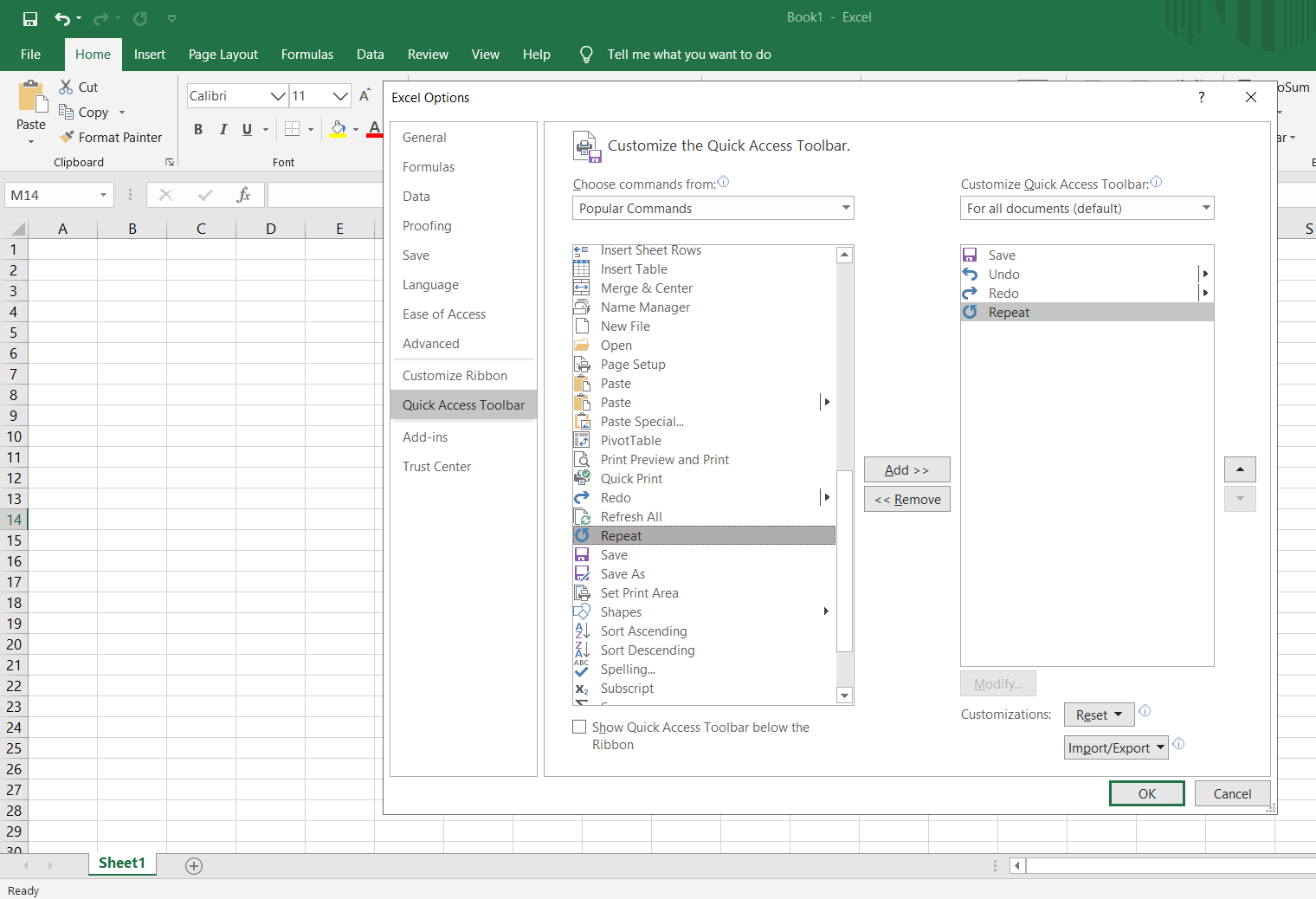This screenshot has height=899, width=1316.
Task: Select the Spelling command in the list
Action: 628,669
